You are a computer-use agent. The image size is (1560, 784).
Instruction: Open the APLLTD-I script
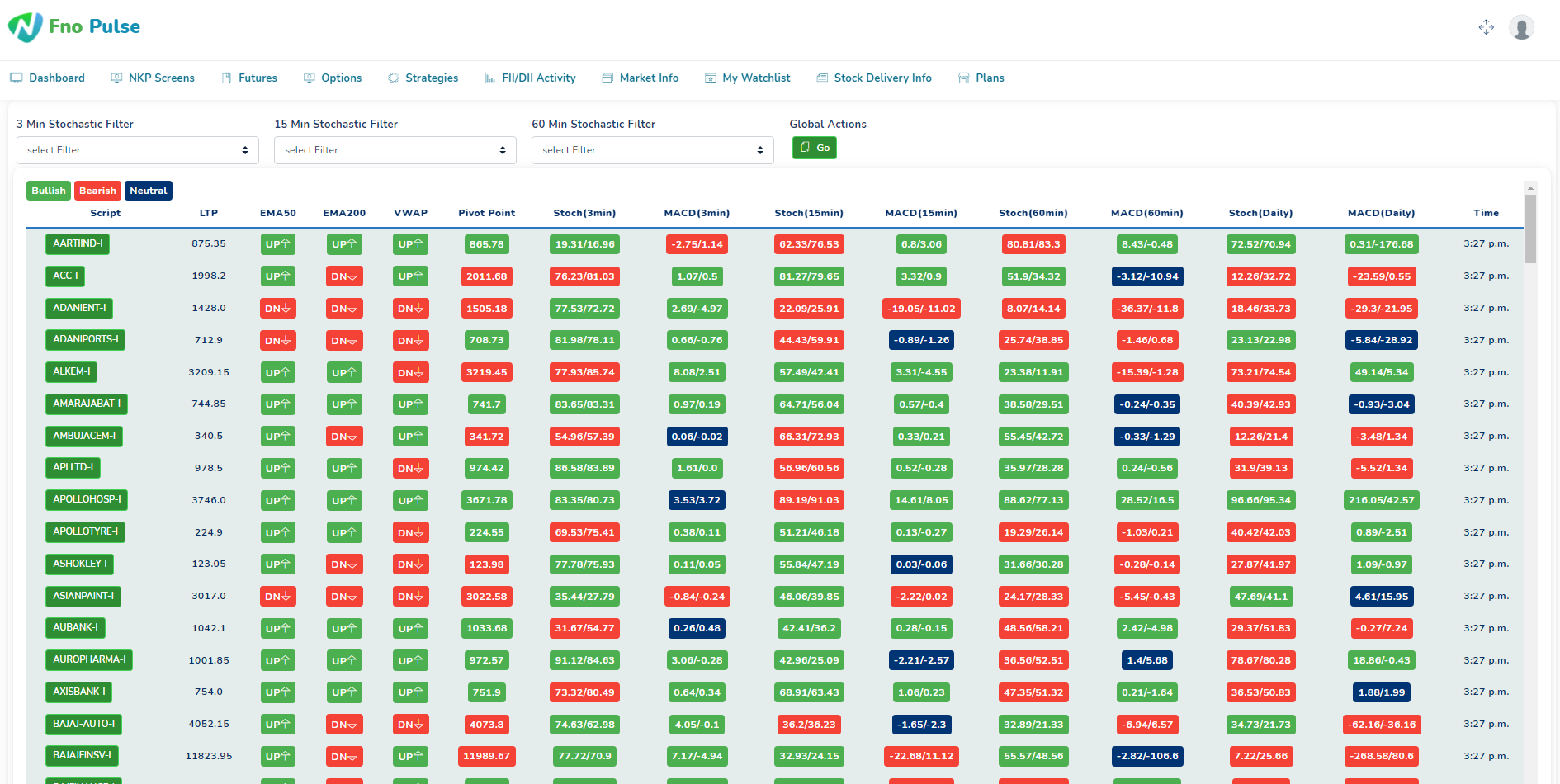tap(73, 467)
